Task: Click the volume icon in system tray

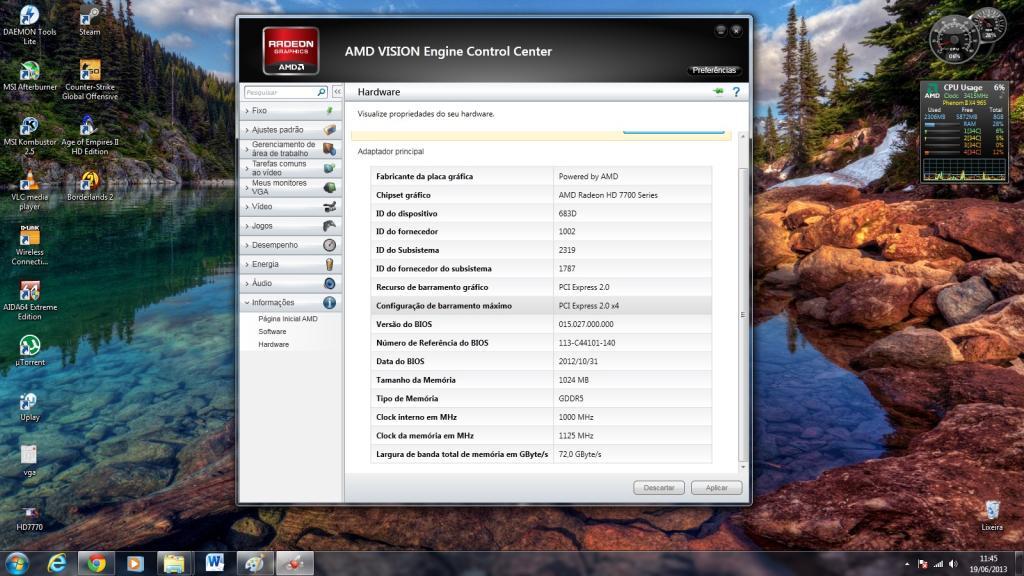Action: [x=953, y=564]
